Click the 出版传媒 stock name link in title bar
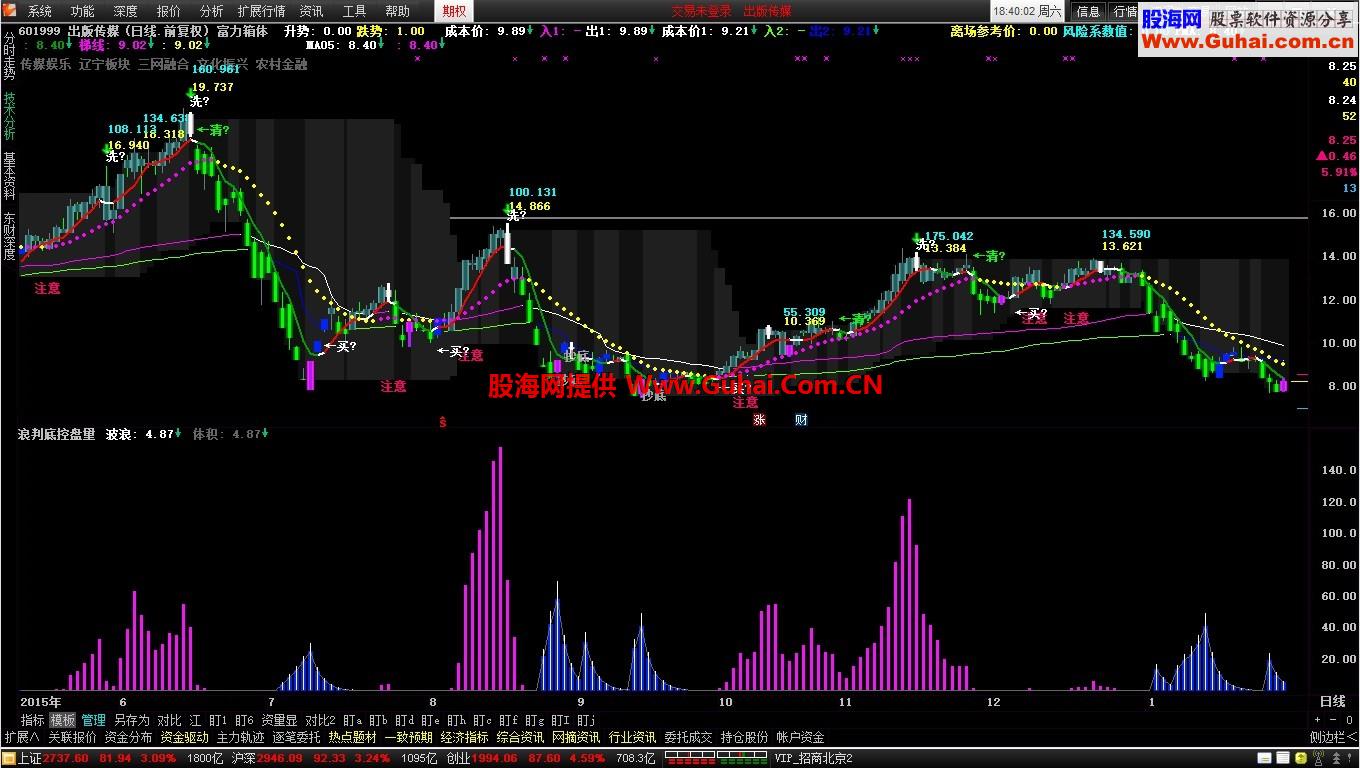Image resolution: width=1360 pixels, height=768 pixels. pyautogui.click(x=767, y=11)
